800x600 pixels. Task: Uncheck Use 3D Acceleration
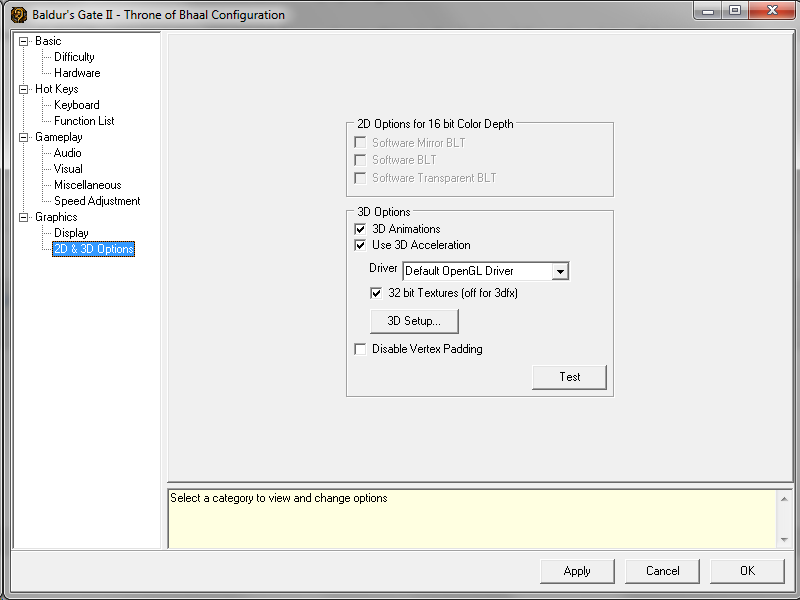360,245
